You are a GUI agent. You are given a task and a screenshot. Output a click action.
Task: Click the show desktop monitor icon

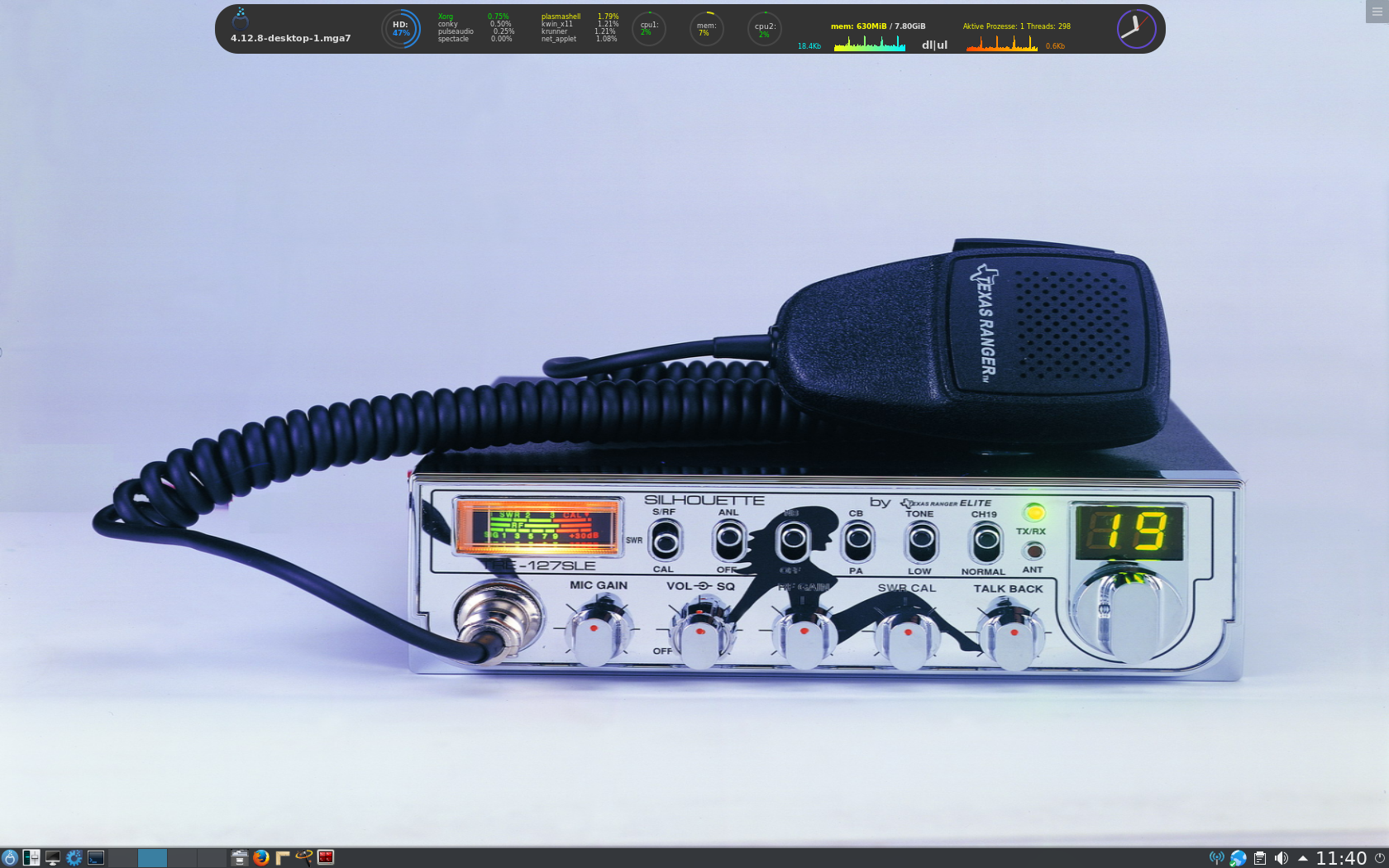click(x=53, y=858)
